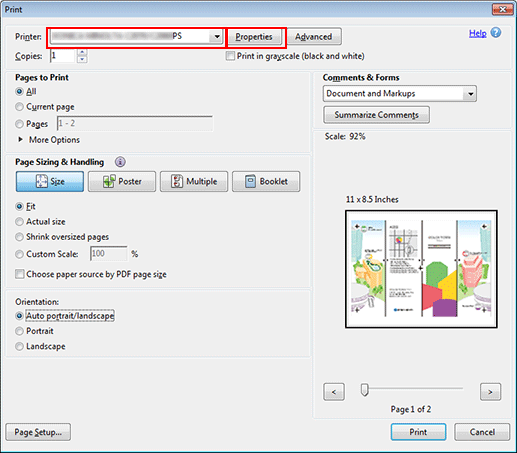Focus the Copies number field

coord(63,56)
